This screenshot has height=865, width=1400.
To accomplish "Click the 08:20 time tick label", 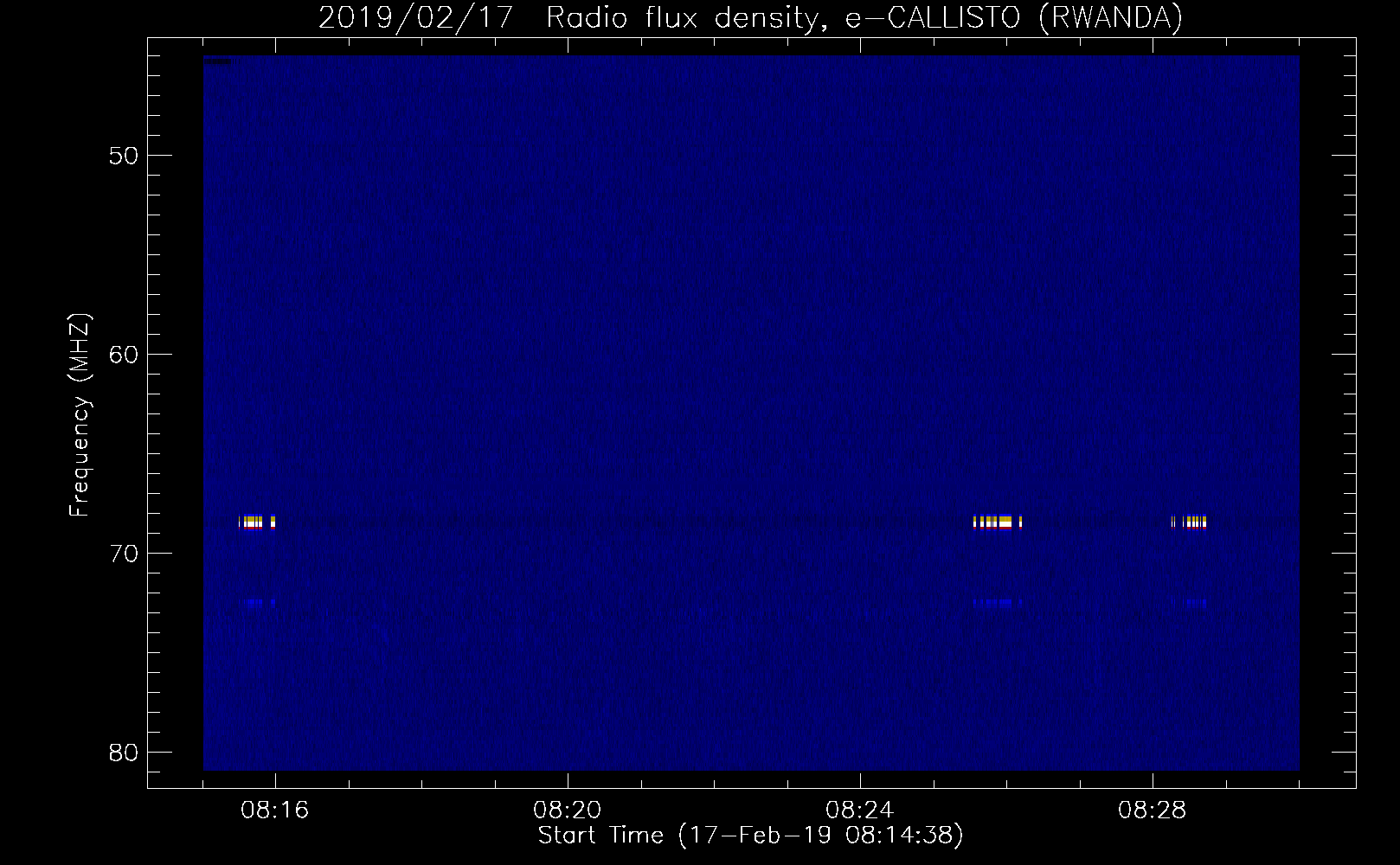I will (x=568, y=811).
